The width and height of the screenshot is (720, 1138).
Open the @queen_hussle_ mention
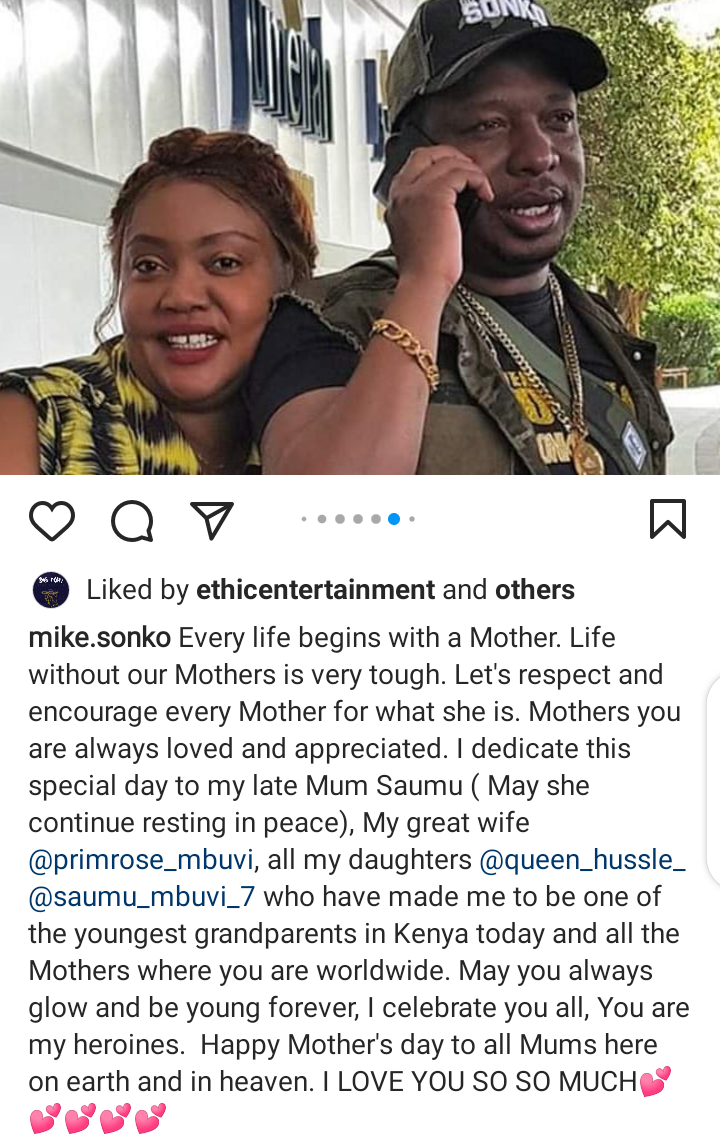582,860
